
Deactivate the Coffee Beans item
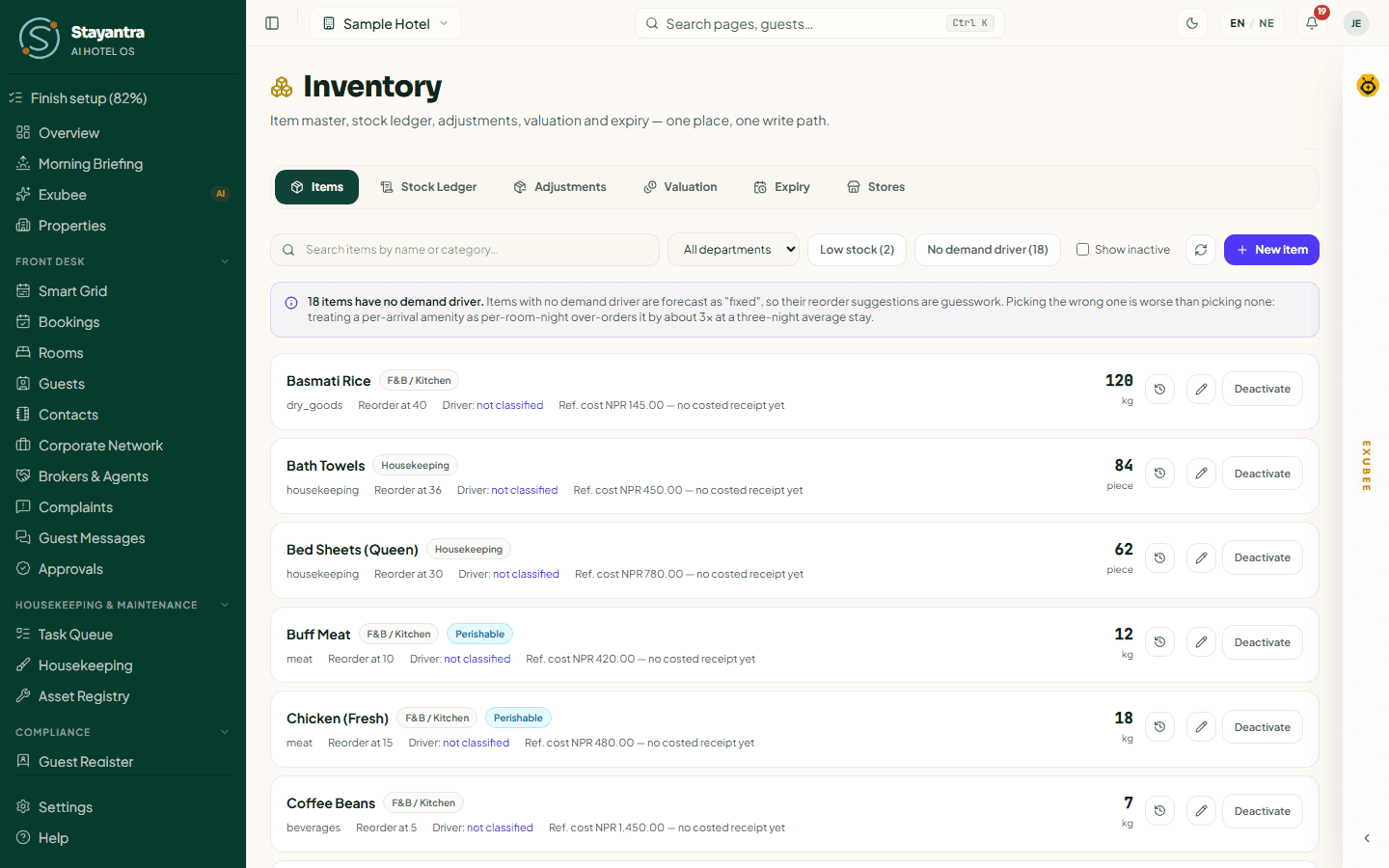[x=1262, y=811]
